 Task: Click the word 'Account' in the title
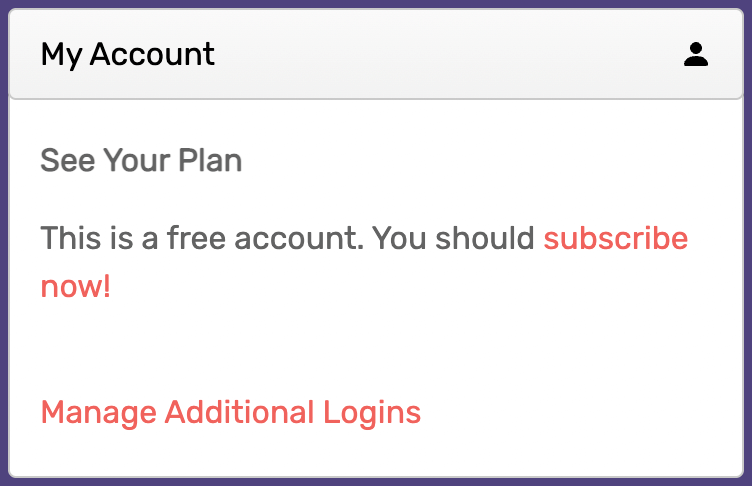tap(152, 54)
